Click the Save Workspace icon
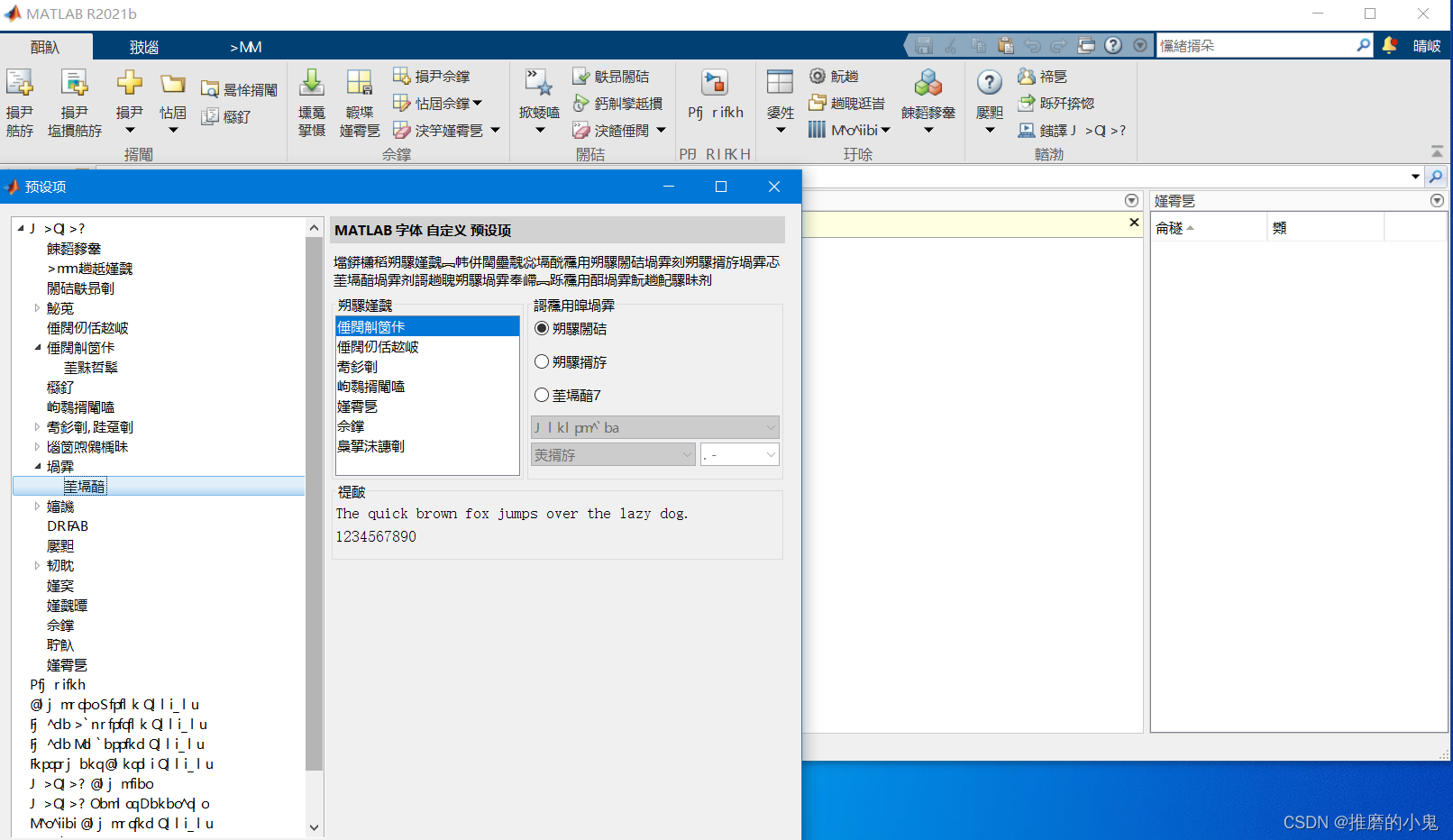Image resolution: width=1453 pixels, height=840 pixels. point(359,83)
